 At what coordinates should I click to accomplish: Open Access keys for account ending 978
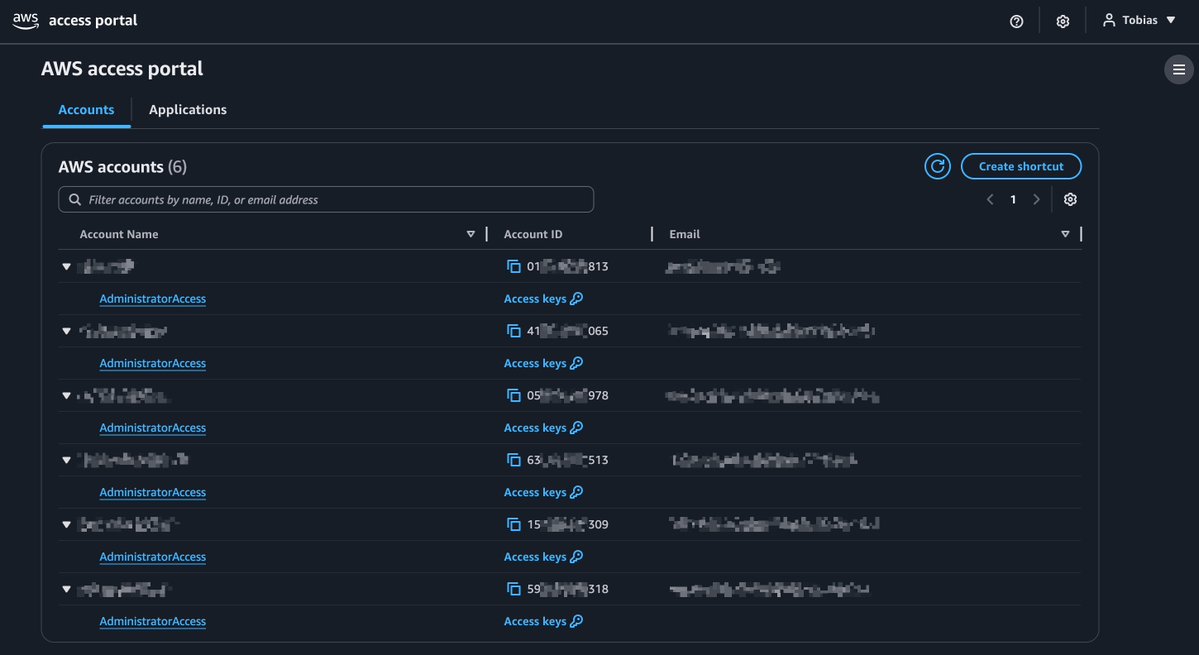click(x=543, y=428)
